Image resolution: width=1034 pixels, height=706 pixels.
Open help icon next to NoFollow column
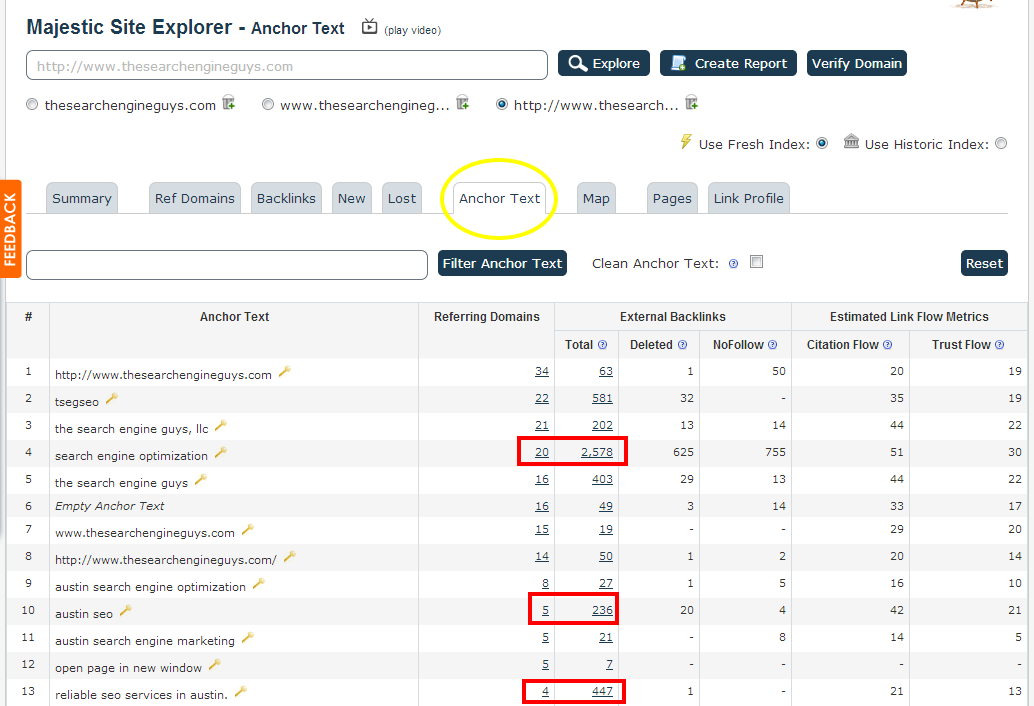point(773,345)
